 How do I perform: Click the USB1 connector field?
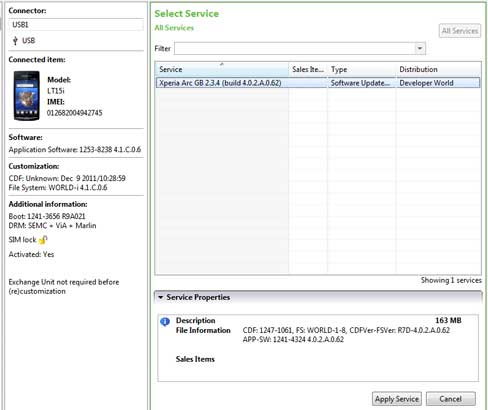coord(76,25)
